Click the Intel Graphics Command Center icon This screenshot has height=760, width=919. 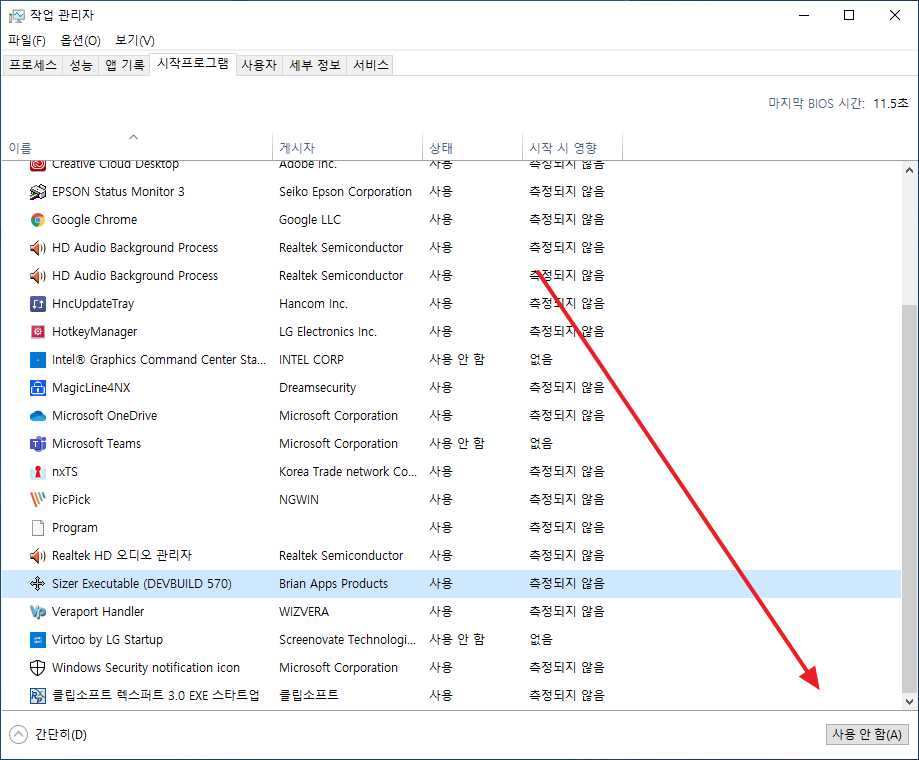click(38, 360)
